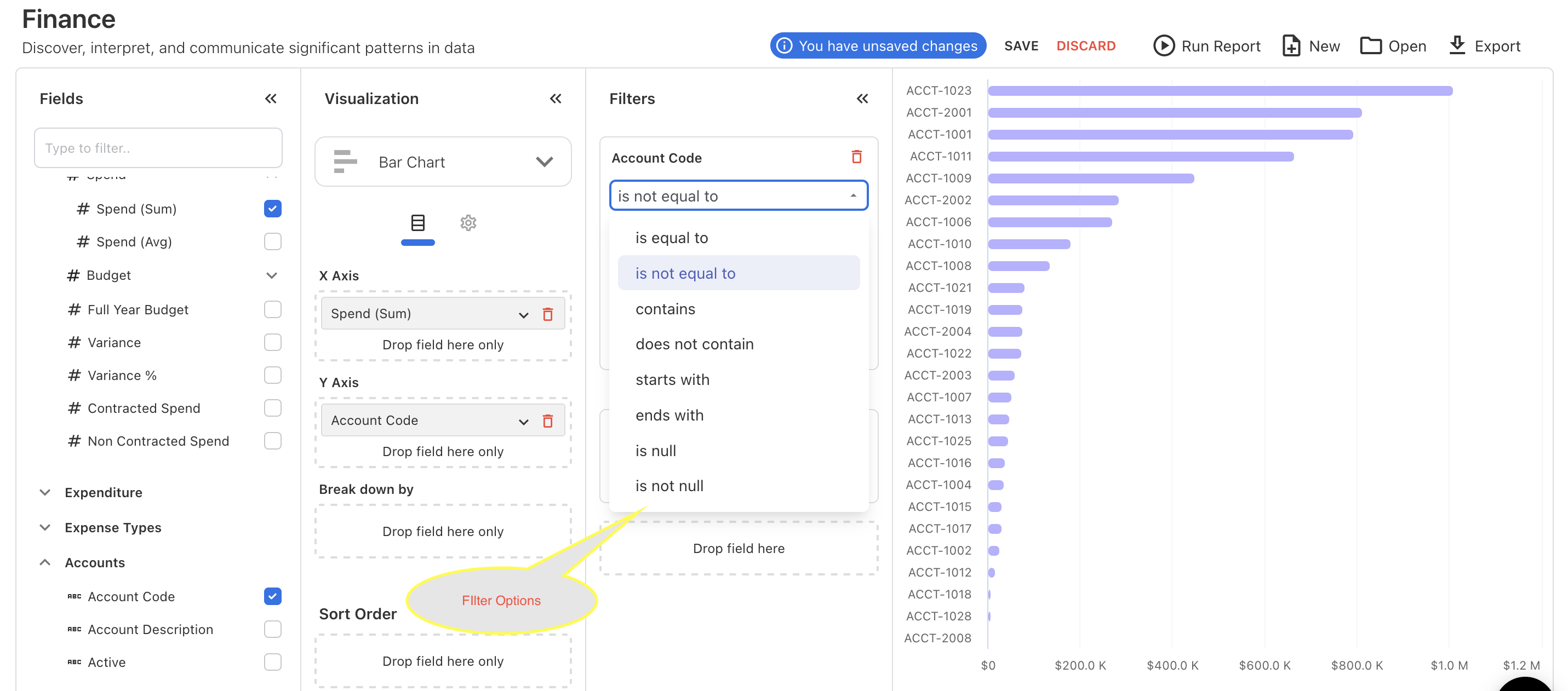Click the New report document icon
The height and width of the screenshot is (691, 1568).
point(1291,46)
